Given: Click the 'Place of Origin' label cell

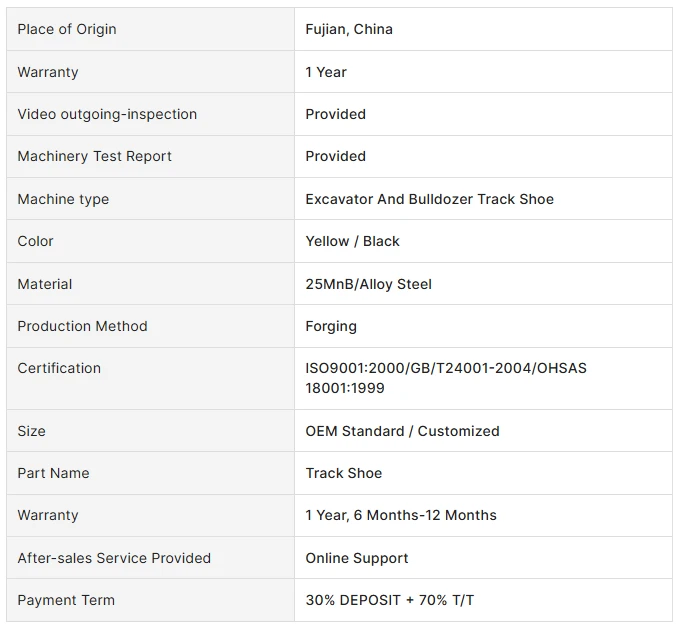Looking at the screenshot, I should (150, 29).
